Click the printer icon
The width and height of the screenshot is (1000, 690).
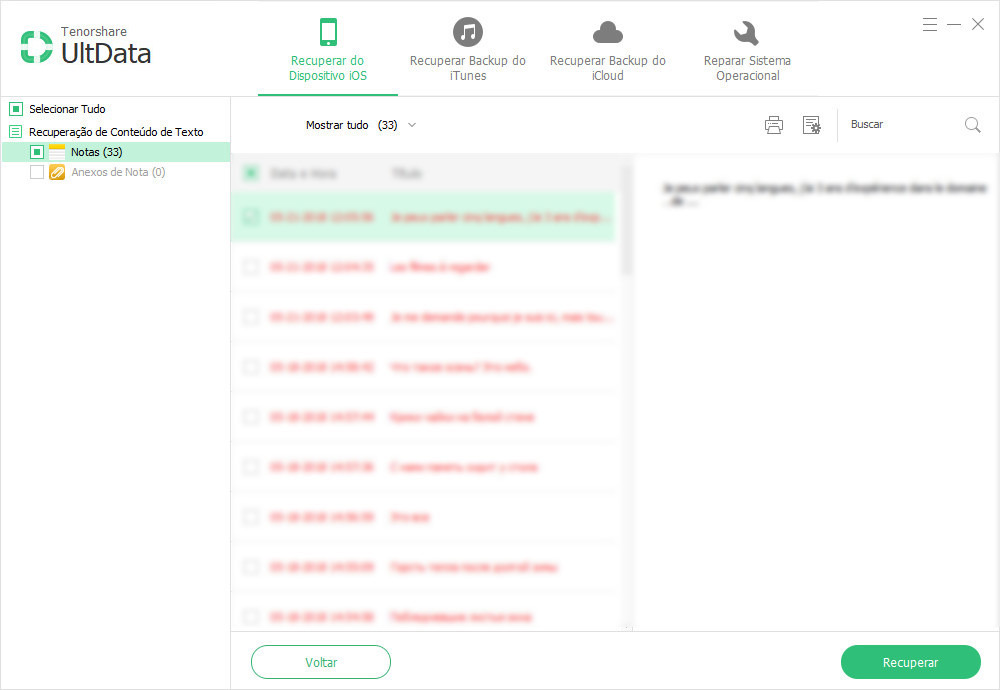(x=774, y=125)
